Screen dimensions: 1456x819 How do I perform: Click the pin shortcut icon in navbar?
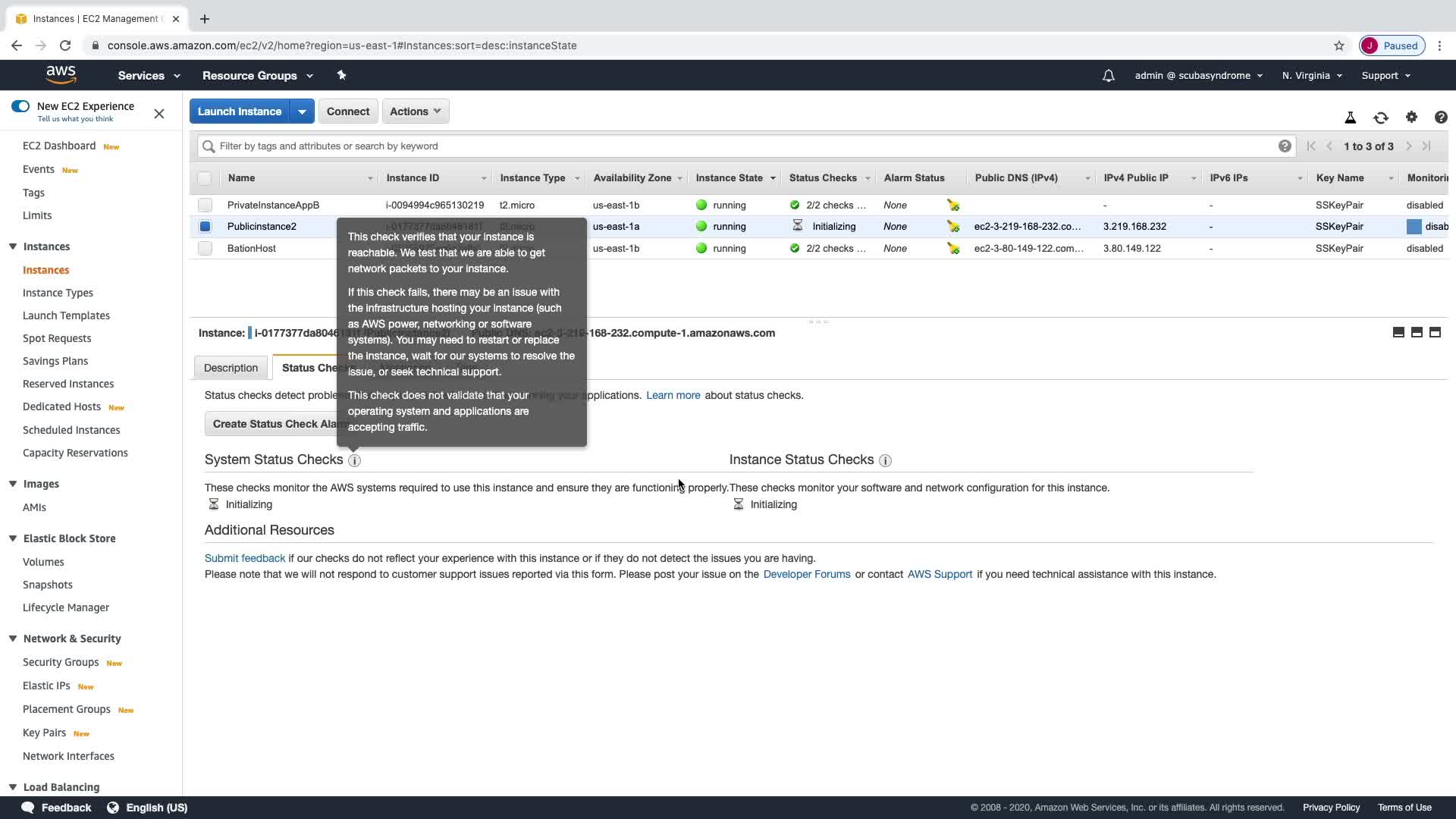click(x=341, y=75)
